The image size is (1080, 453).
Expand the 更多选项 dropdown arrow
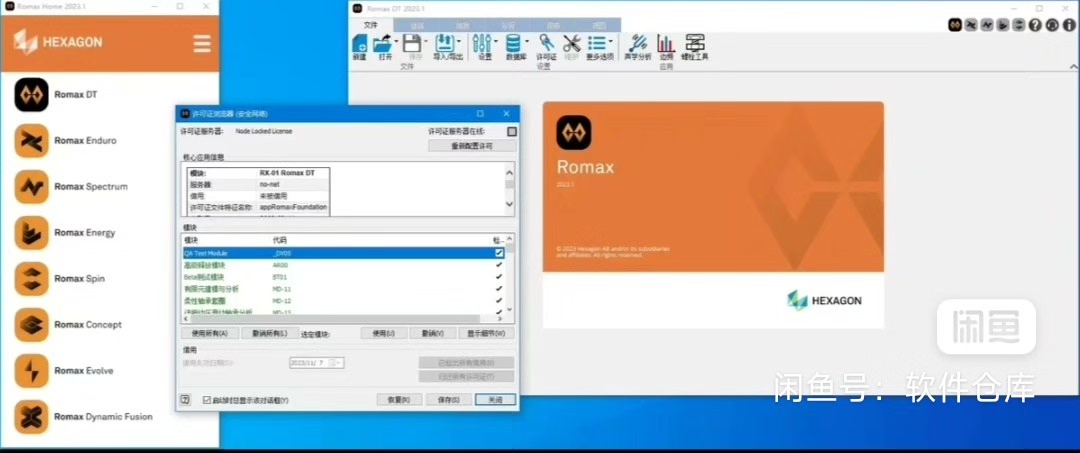pyautogui.click(x=611, y=42)
